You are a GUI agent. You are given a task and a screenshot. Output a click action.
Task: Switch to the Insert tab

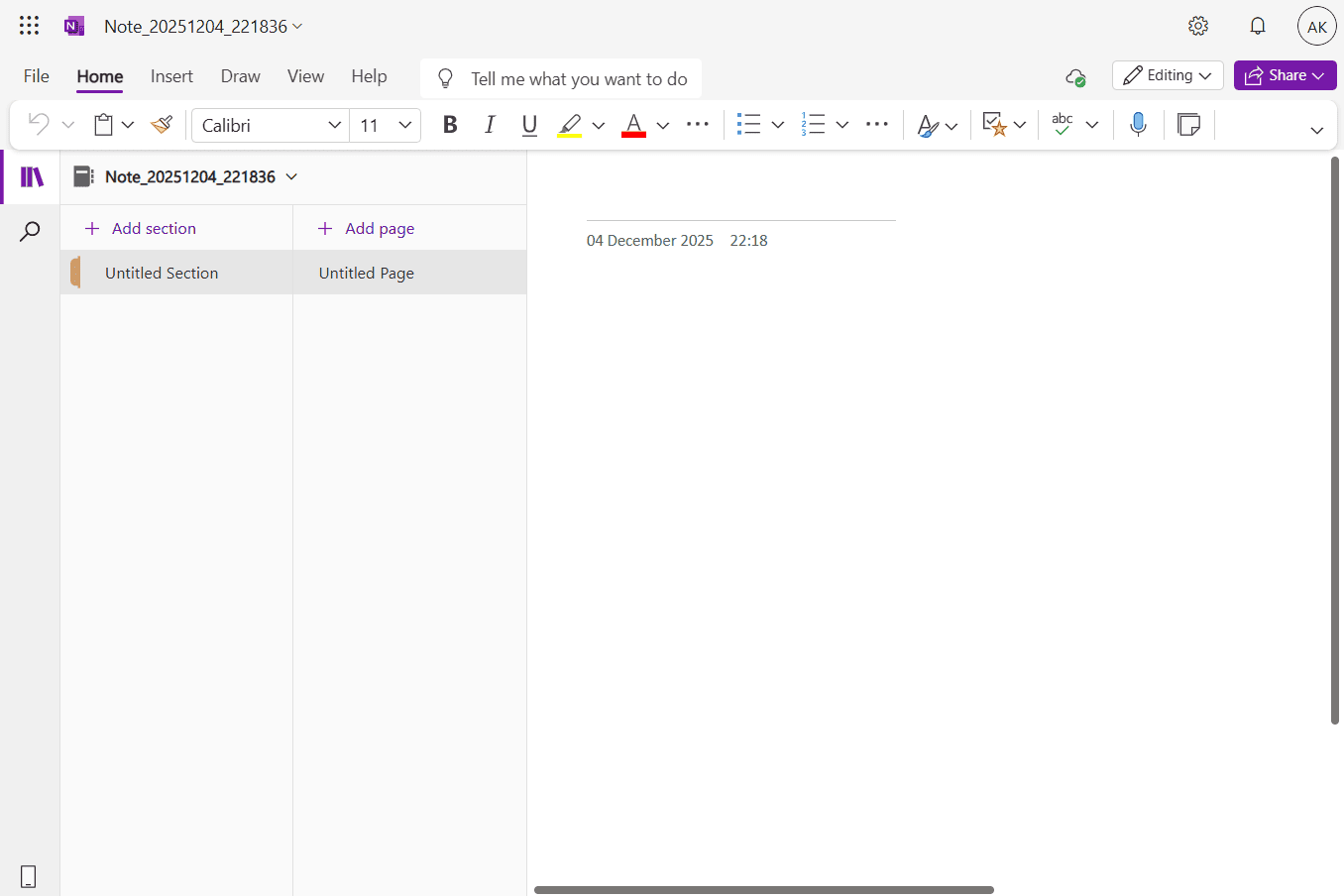[171, 76]
